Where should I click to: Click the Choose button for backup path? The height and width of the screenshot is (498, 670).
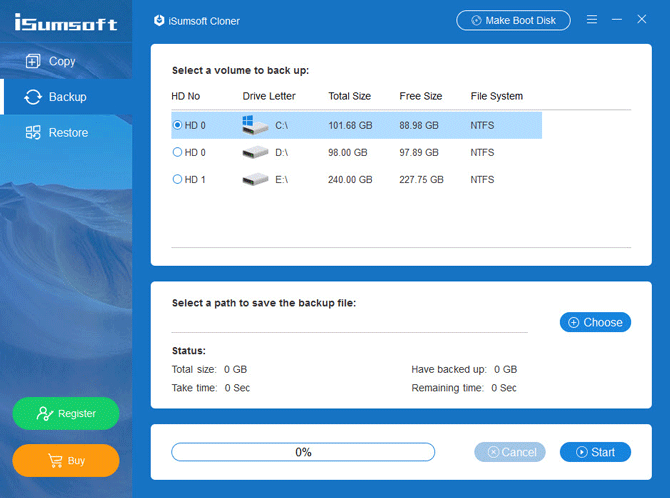[x=595, y=322]
